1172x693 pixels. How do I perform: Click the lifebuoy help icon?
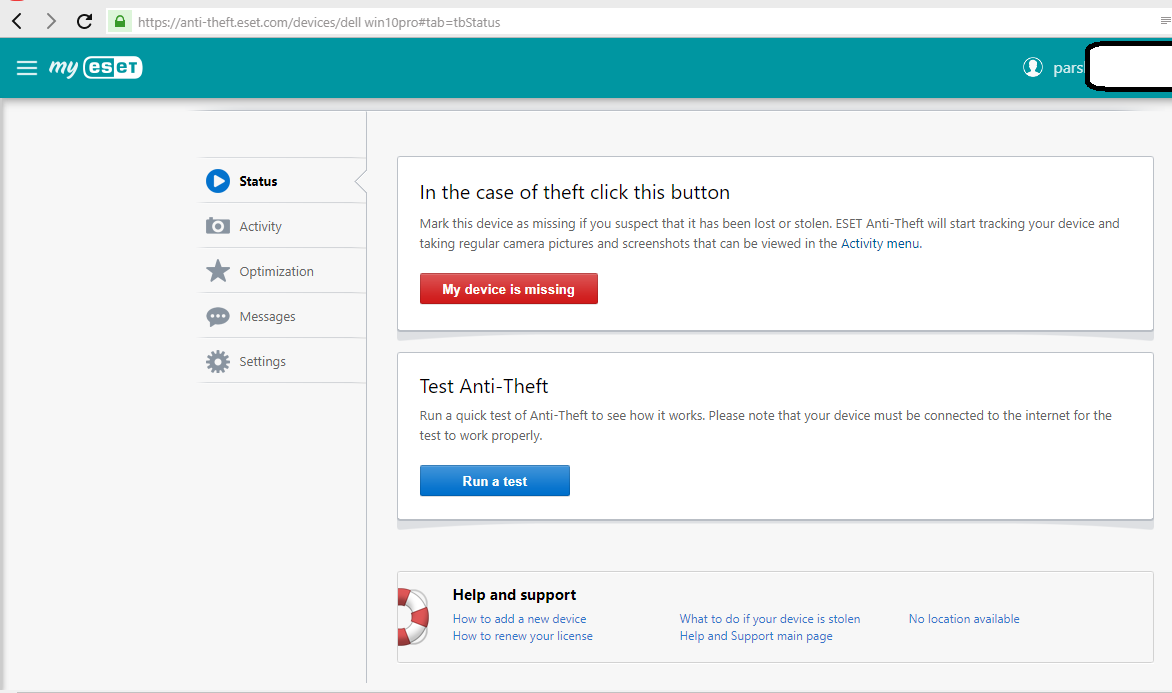[412, 616]
